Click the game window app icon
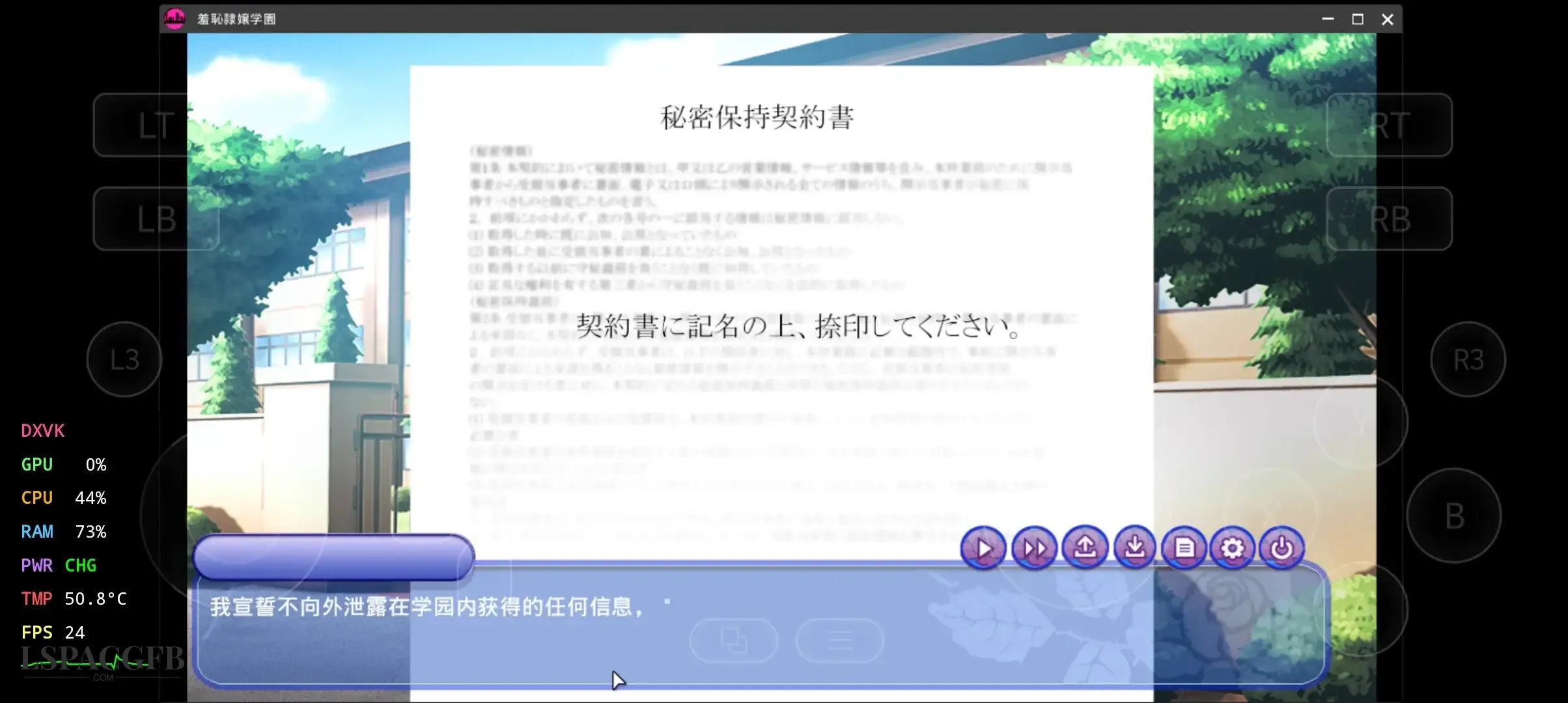This screenshot has width=1568, height=703. [x=175, y=19]
